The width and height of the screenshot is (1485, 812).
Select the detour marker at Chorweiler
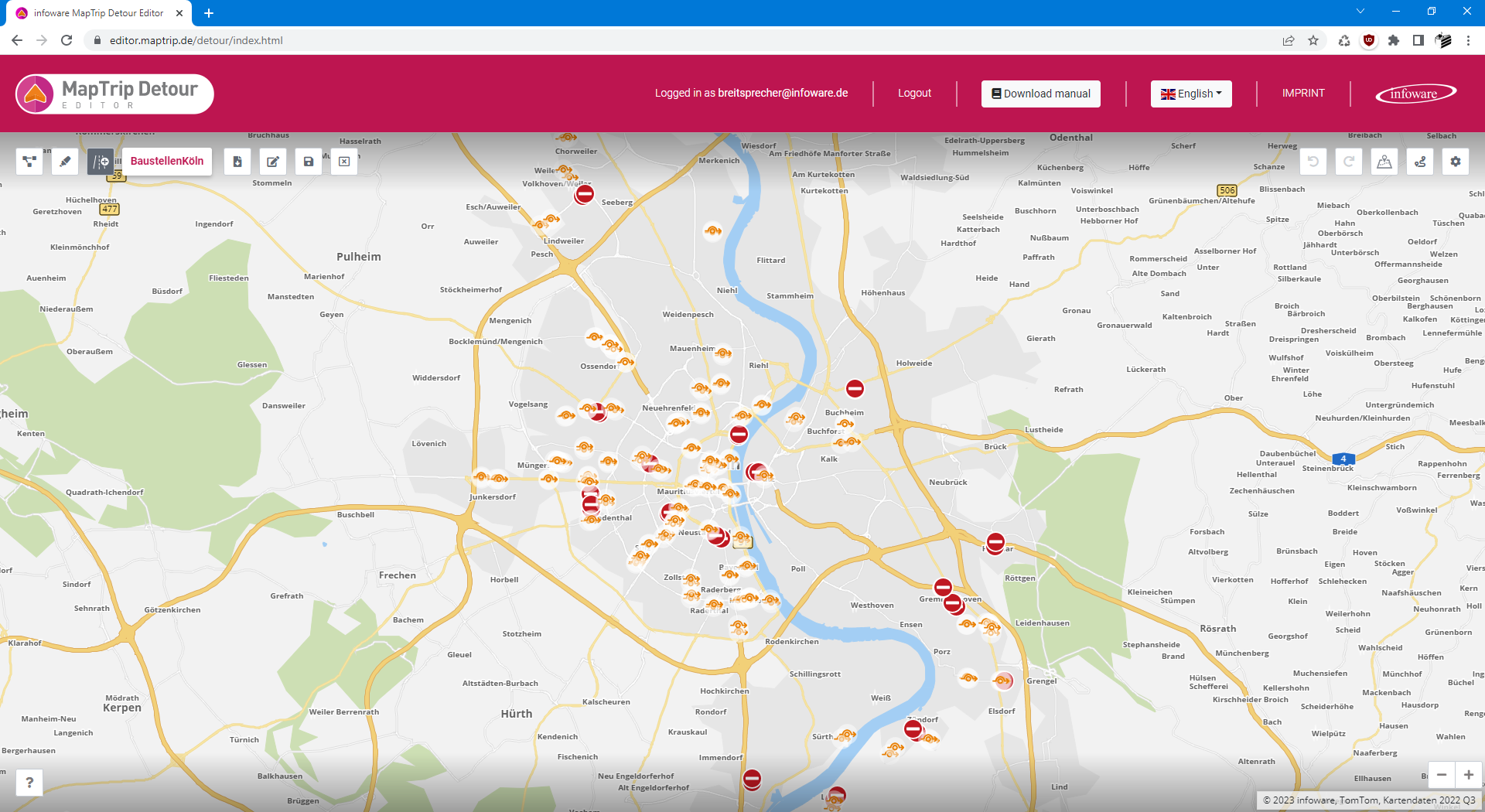pyautogui.click(x=567, y=138)
